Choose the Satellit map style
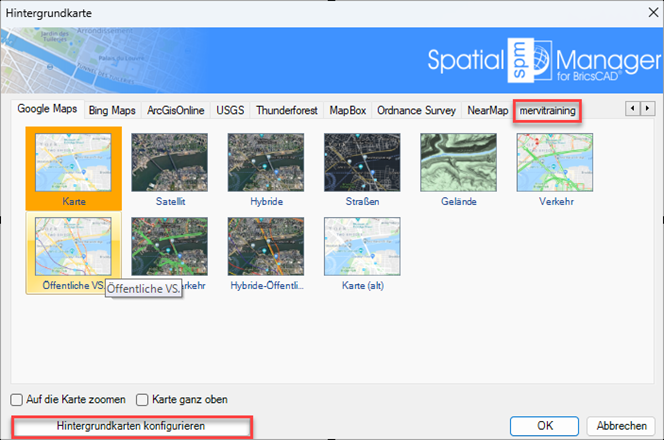Screen dimensions: 664x440 169,163
